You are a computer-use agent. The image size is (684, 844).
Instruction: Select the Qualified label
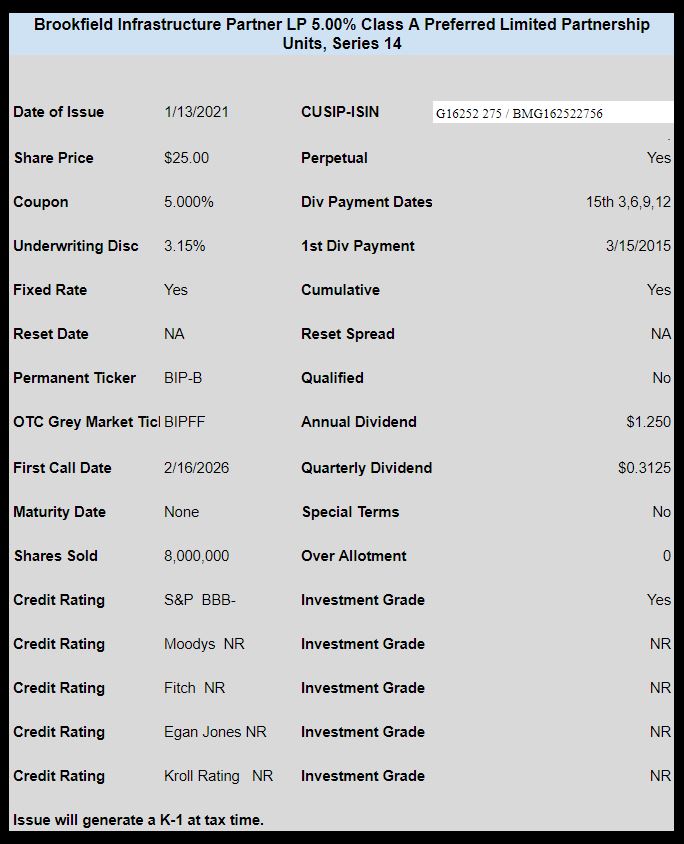point(332,378)
